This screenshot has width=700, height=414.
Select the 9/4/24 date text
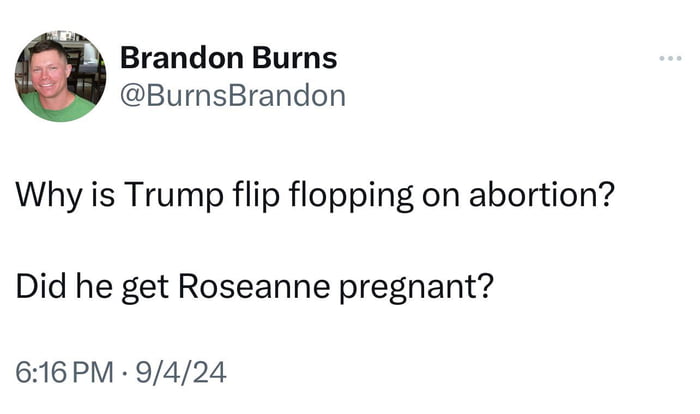tap(184, 375)
